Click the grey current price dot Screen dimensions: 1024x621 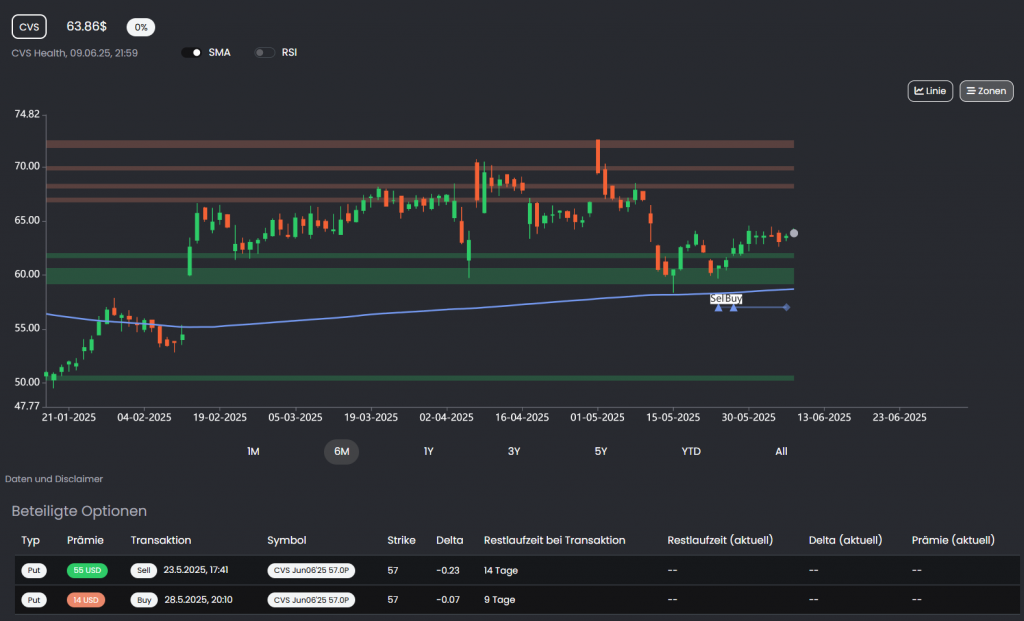click(794, 233)
